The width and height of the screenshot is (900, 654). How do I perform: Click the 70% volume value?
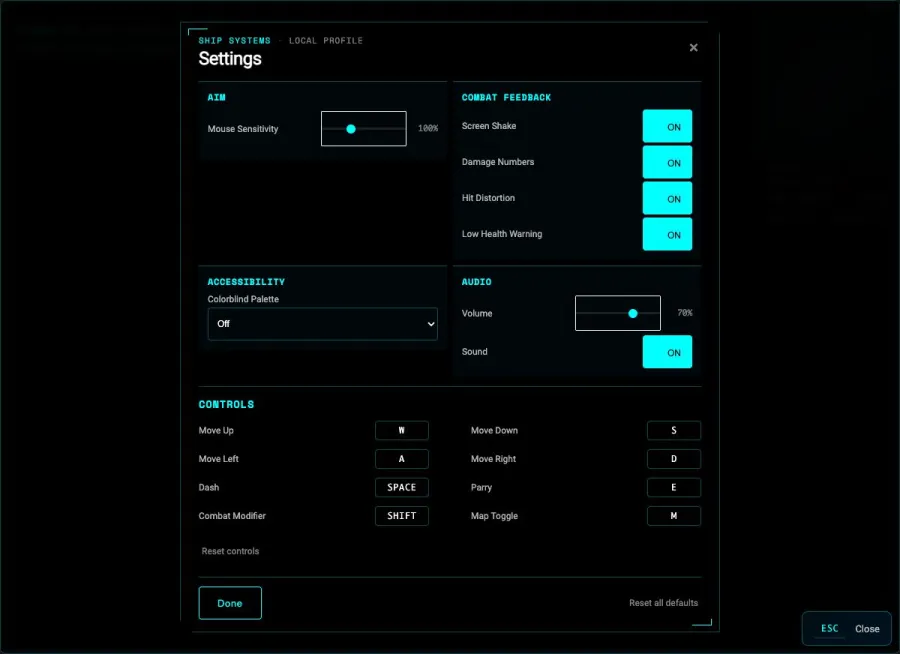(x=685, y=313)
